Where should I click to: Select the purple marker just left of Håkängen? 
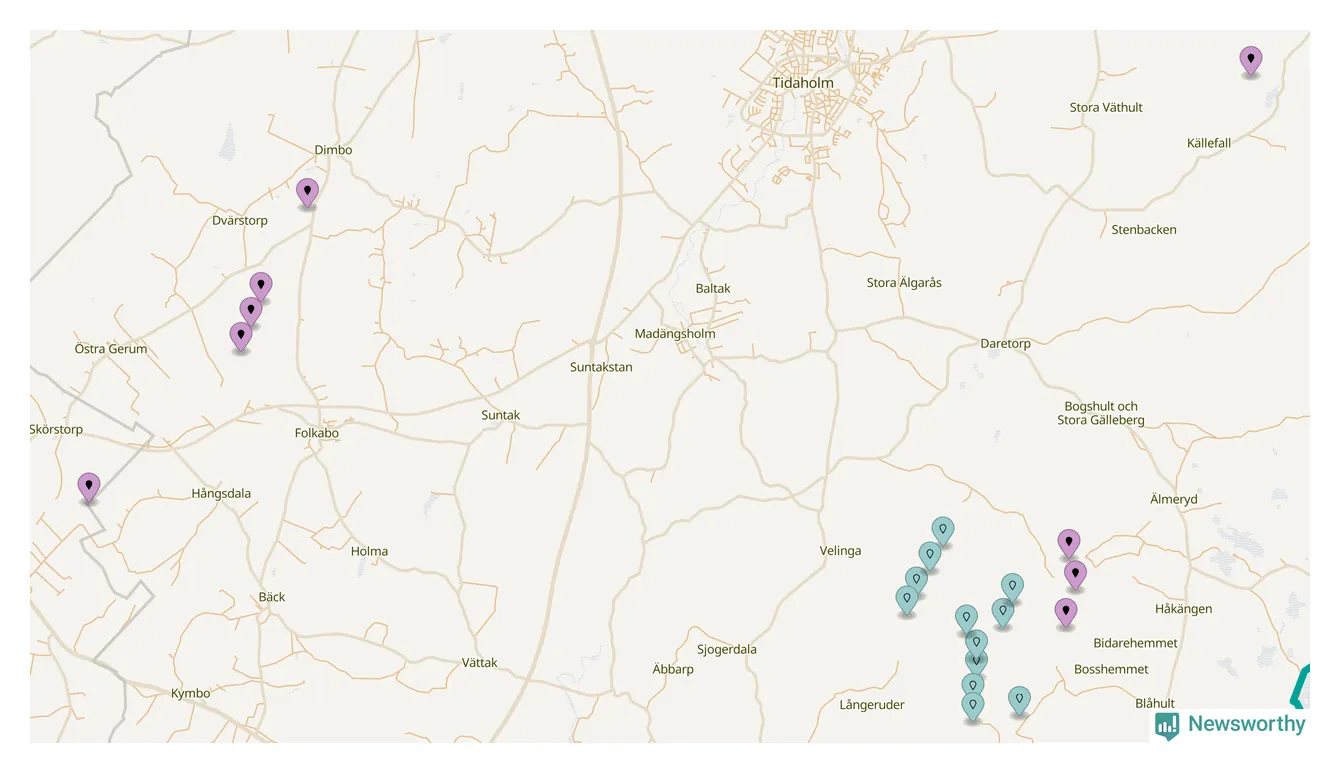[1066, 613]
